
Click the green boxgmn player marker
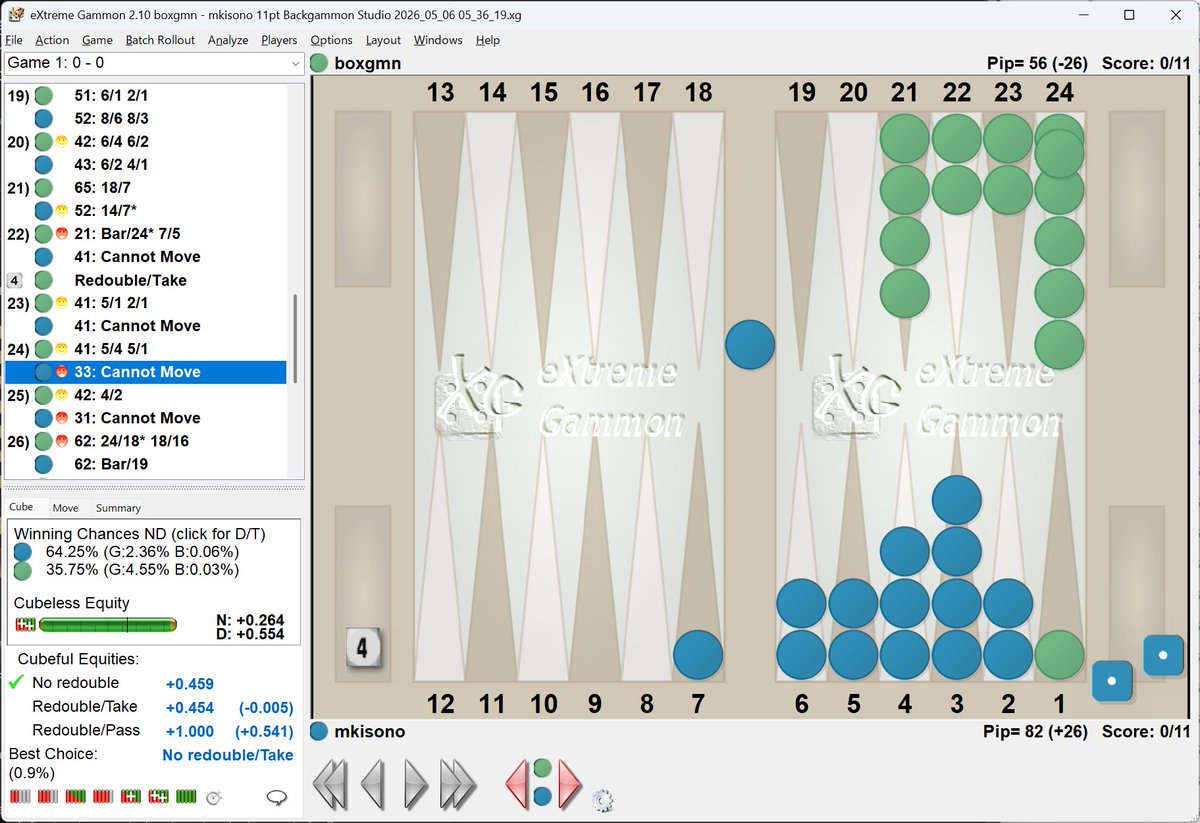tap(319, 64)
